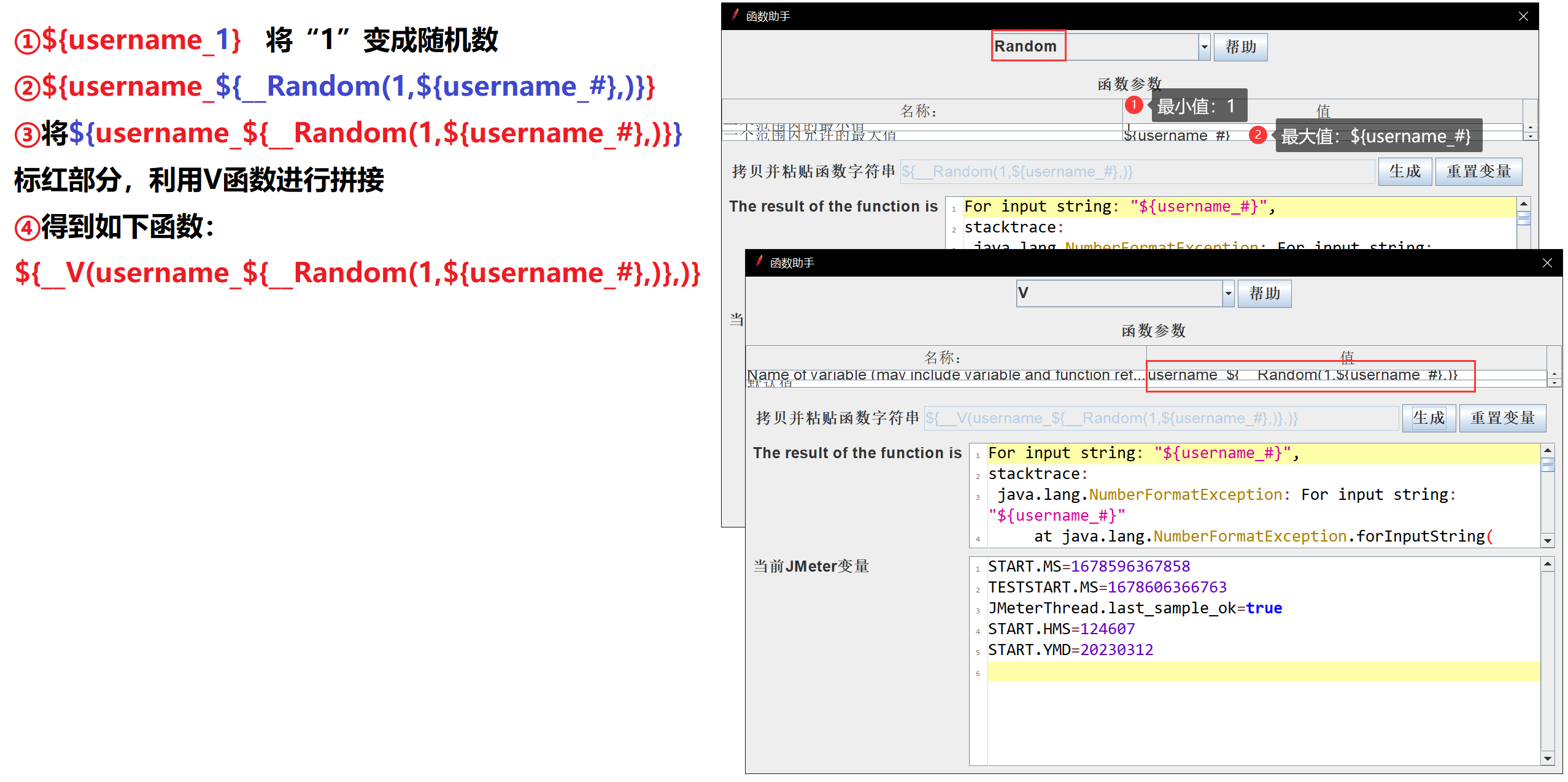This screenshot has width=1568, height=782.
Task: Click the JMeter feather icon in front dialog title
Action: 759,262
